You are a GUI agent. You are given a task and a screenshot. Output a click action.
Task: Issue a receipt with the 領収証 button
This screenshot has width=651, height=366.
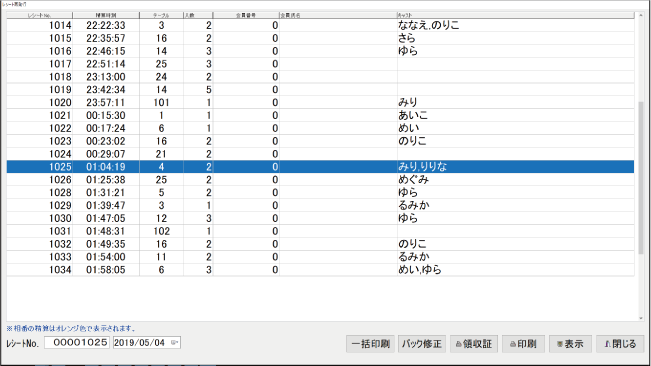474,344
